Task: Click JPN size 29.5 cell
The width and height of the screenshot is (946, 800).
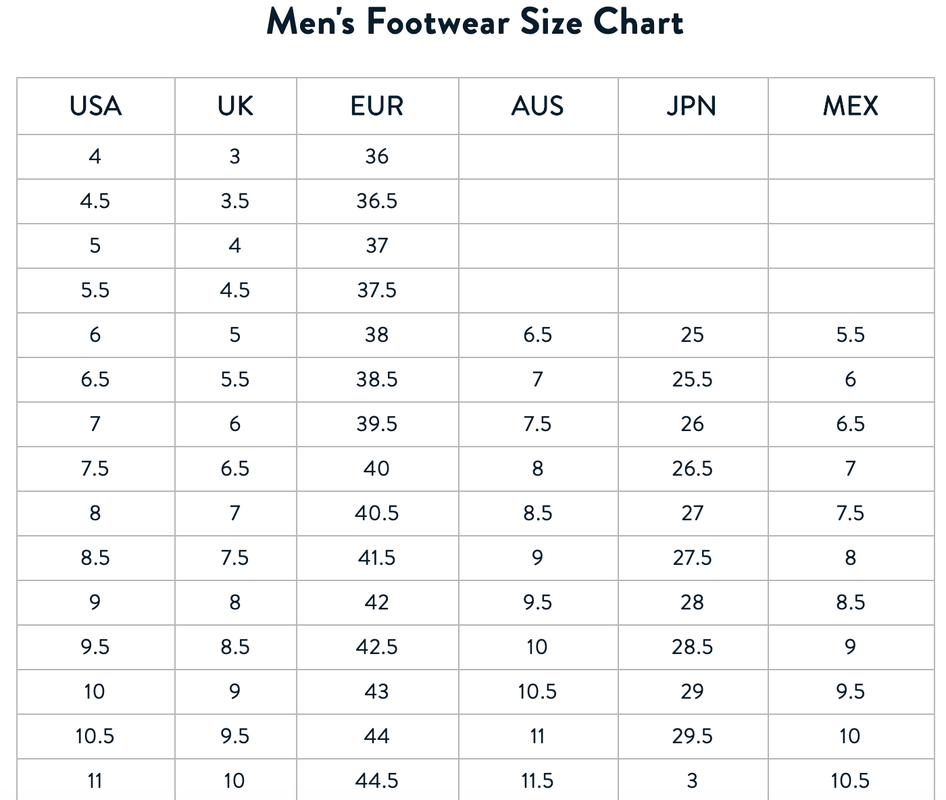Action: tap(692, 737)
